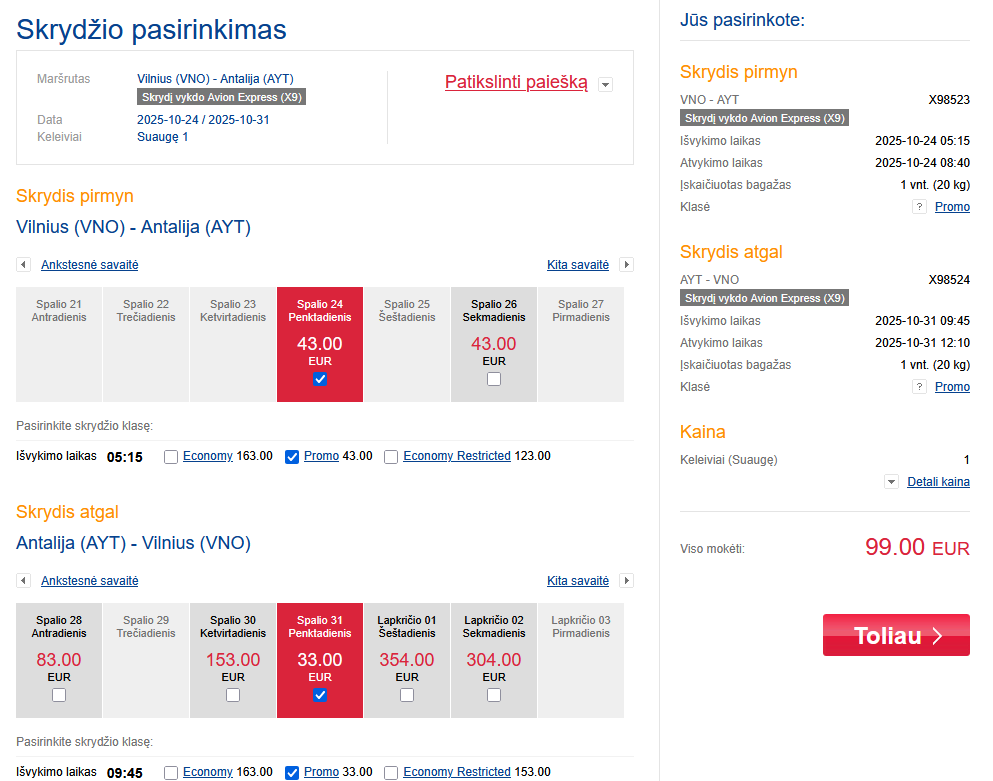The width and height of the screenshot is (993, 781).
Task: Enable return Economy Restricted 153.00 checkbox
Action: click(391, 773)
